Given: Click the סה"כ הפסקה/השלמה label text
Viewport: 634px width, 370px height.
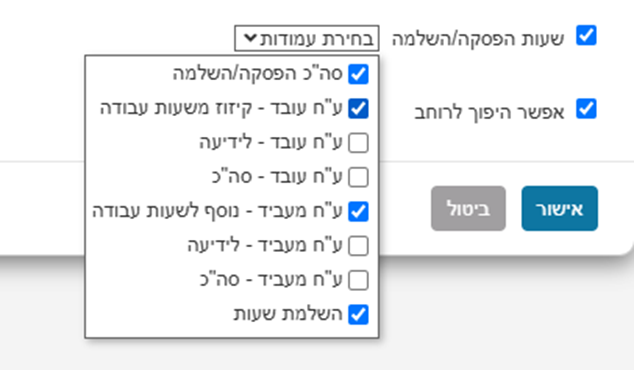Looking at the screenshot, I should [258, 74].
